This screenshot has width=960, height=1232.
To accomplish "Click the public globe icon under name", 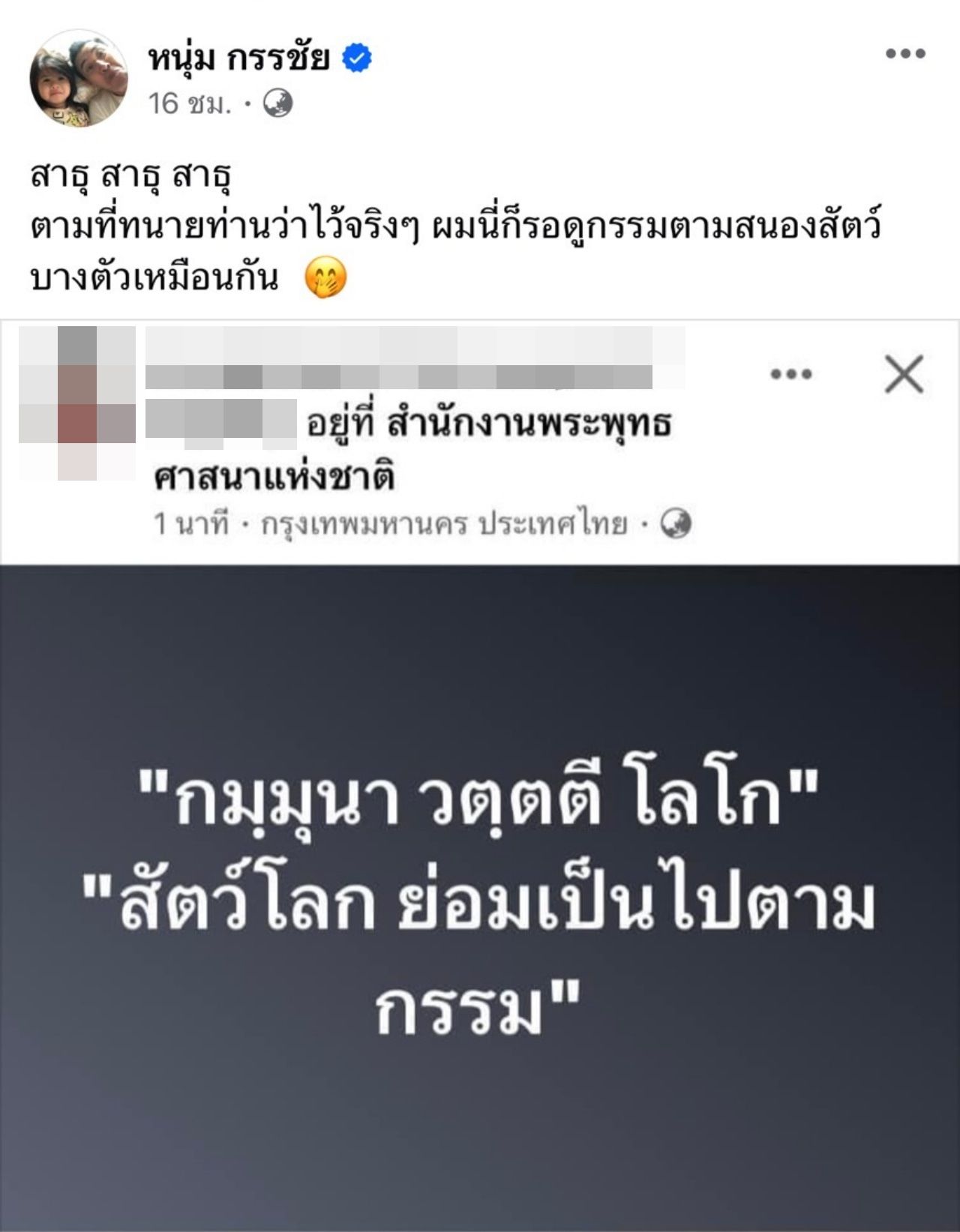I will pos(277,103).
